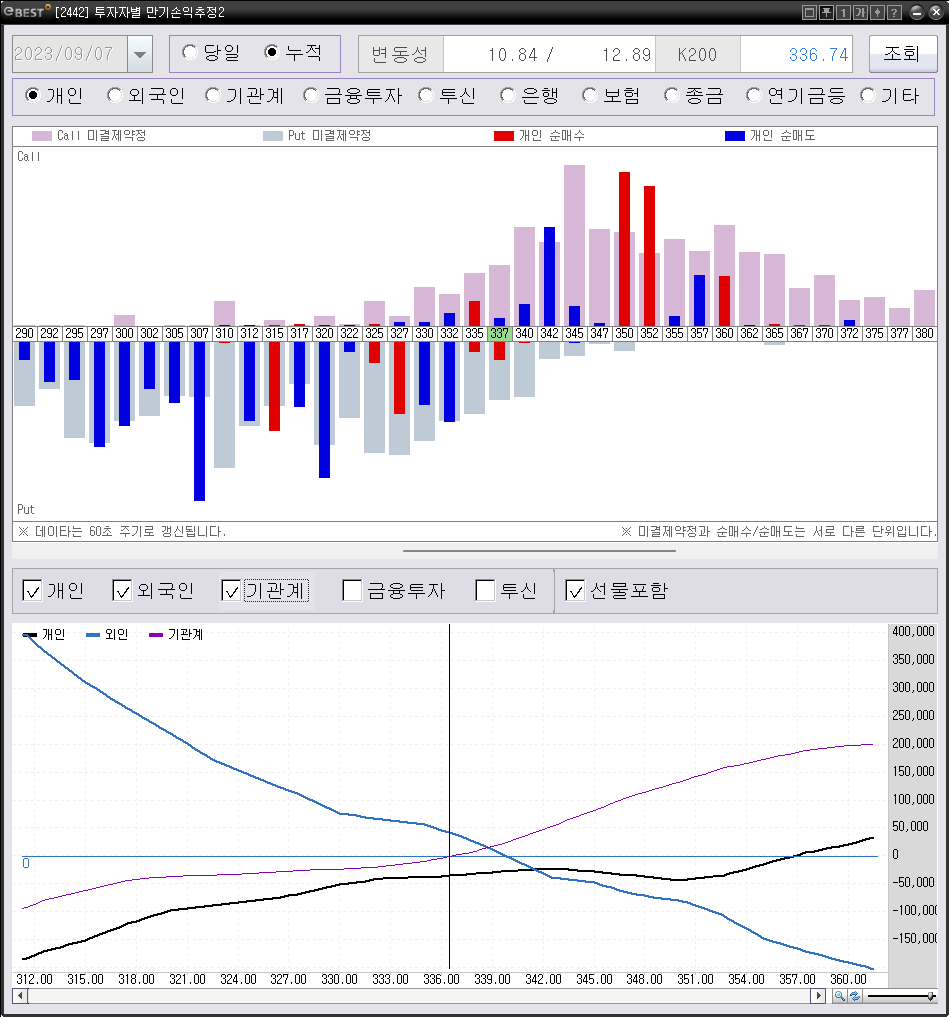Image resolution: width=949 pixels, height=1017 pixels.
Task: Select the 금융투자 investor radio button
Action: [x=311, y=95]
